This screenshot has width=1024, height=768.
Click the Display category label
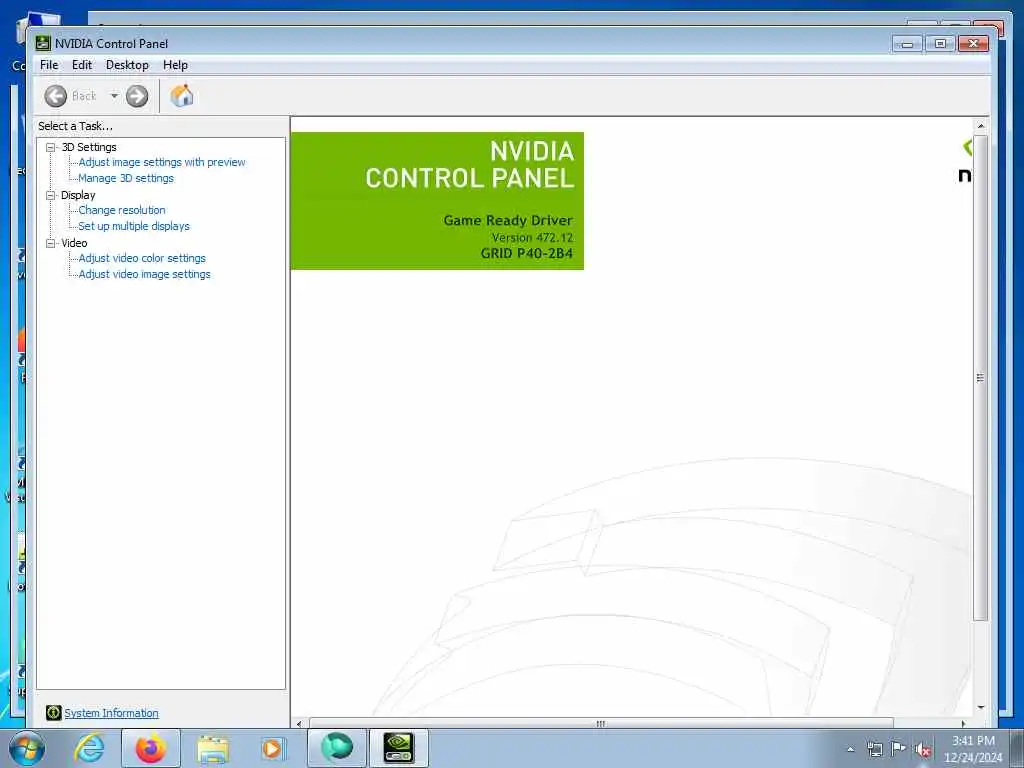78,195
